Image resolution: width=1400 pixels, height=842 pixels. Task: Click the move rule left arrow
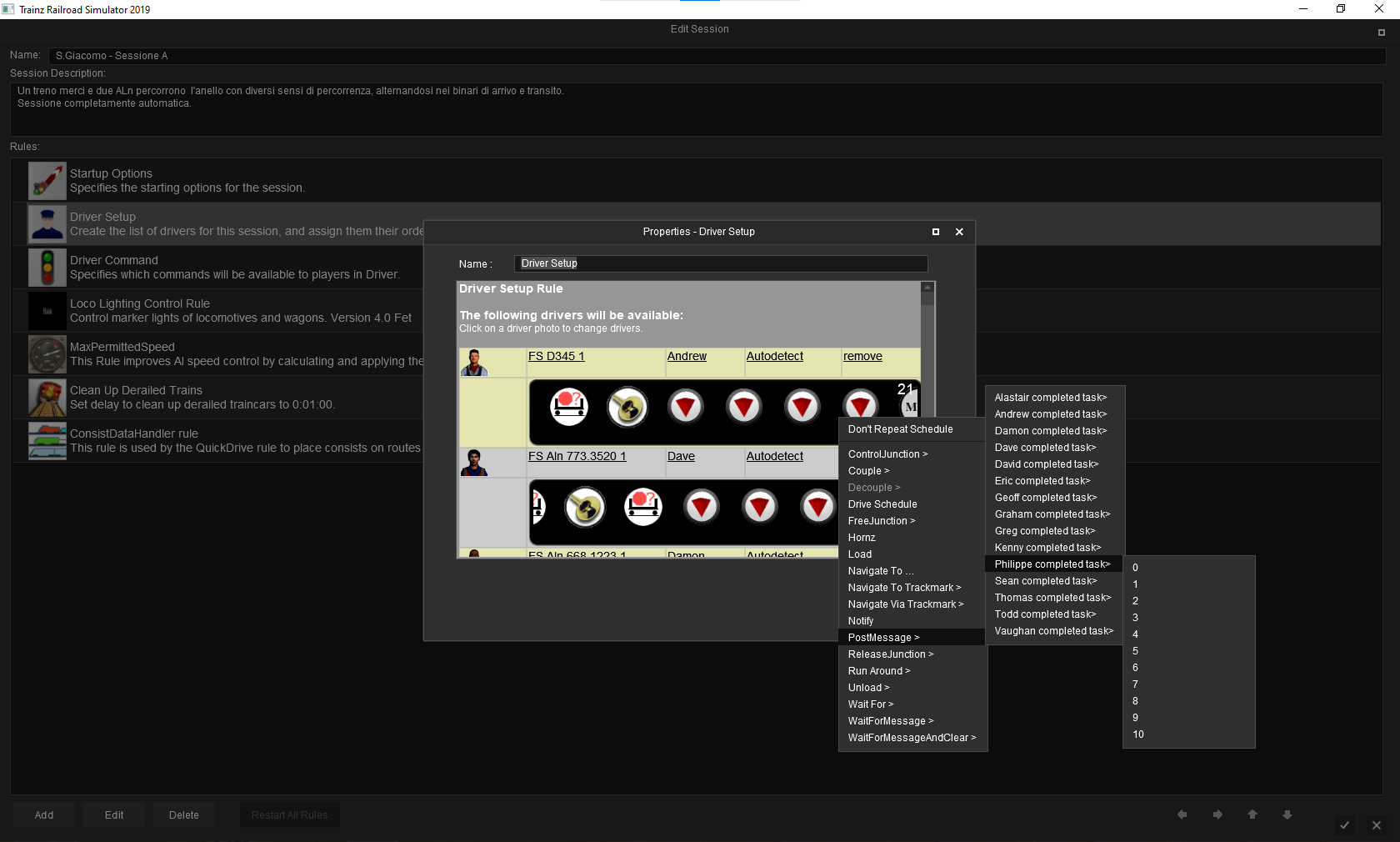tap(1182, 814)
